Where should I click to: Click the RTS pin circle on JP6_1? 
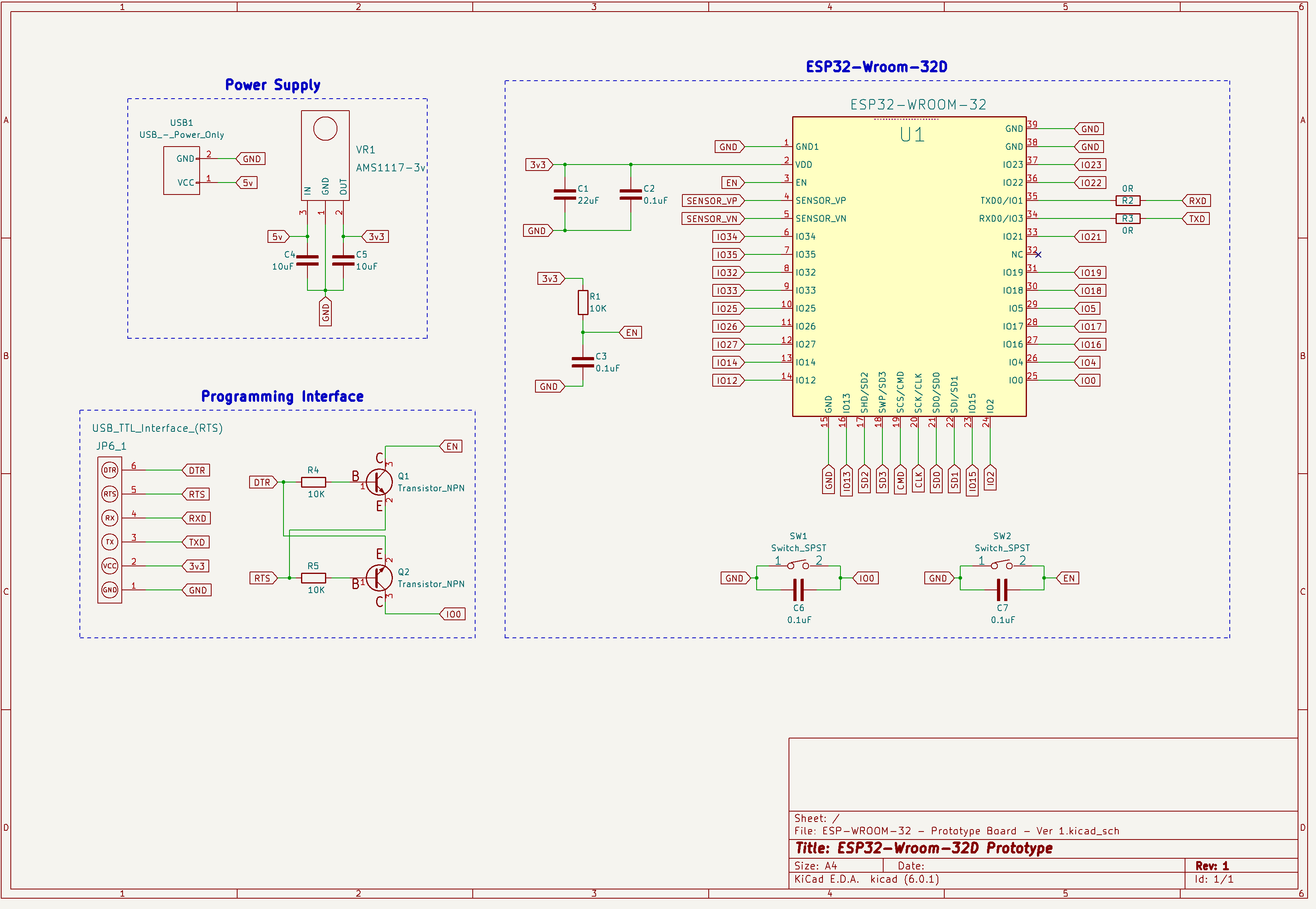110,494
